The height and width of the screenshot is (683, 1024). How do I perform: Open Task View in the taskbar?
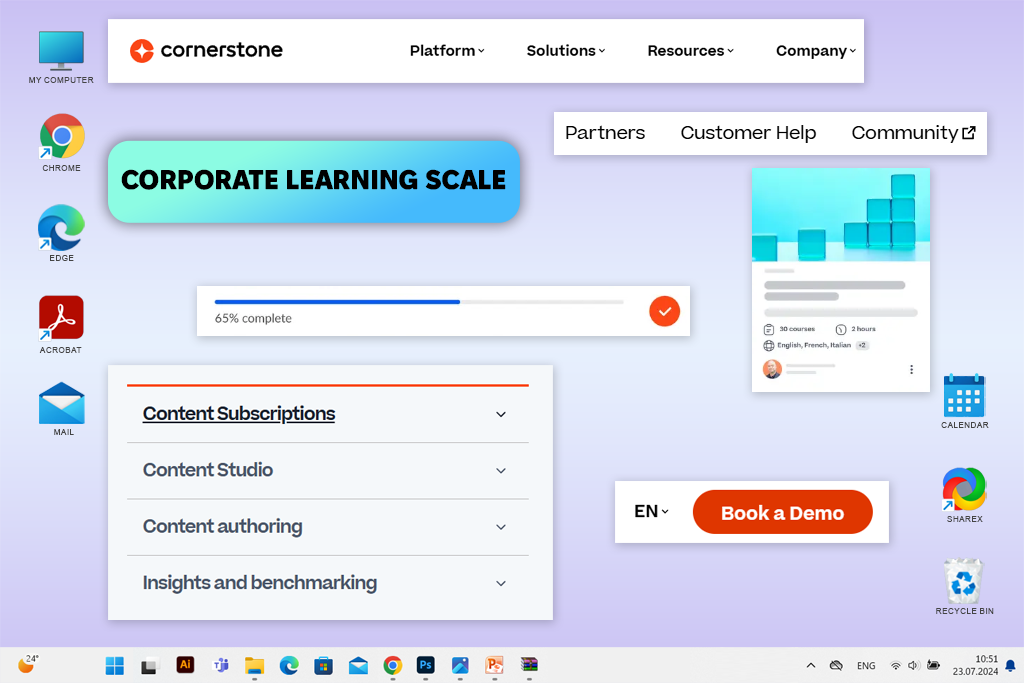pos(150,665)
